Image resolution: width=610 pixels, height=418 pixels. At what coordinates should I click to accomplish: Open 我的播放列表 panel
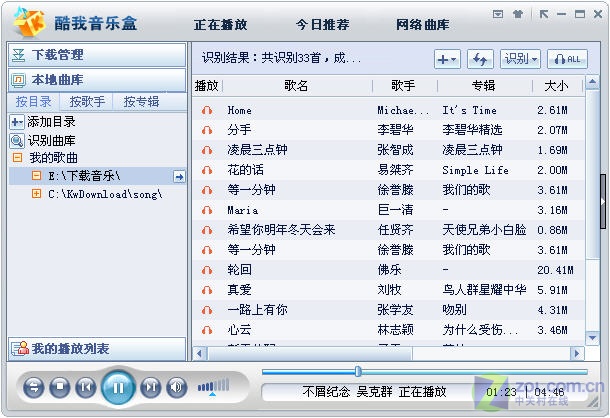(96, 349)
